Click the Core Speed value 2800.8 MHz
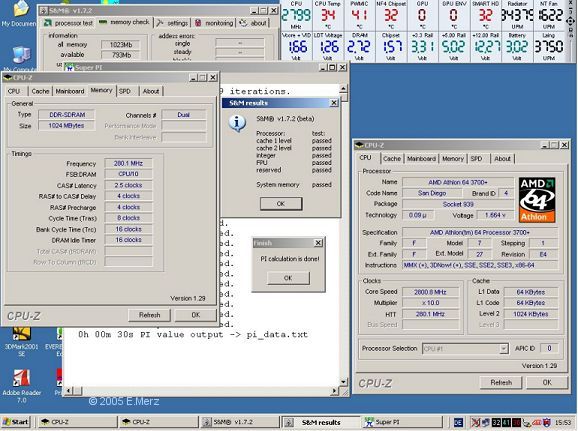 click(430, 292)
